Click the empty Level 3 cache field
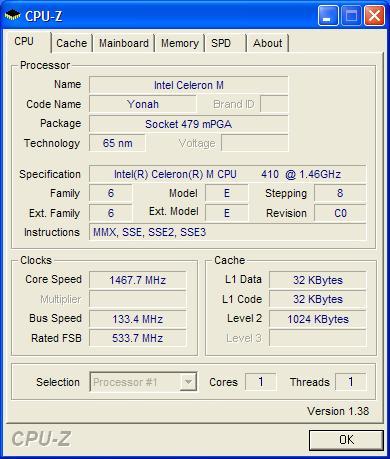 (317, 338)
